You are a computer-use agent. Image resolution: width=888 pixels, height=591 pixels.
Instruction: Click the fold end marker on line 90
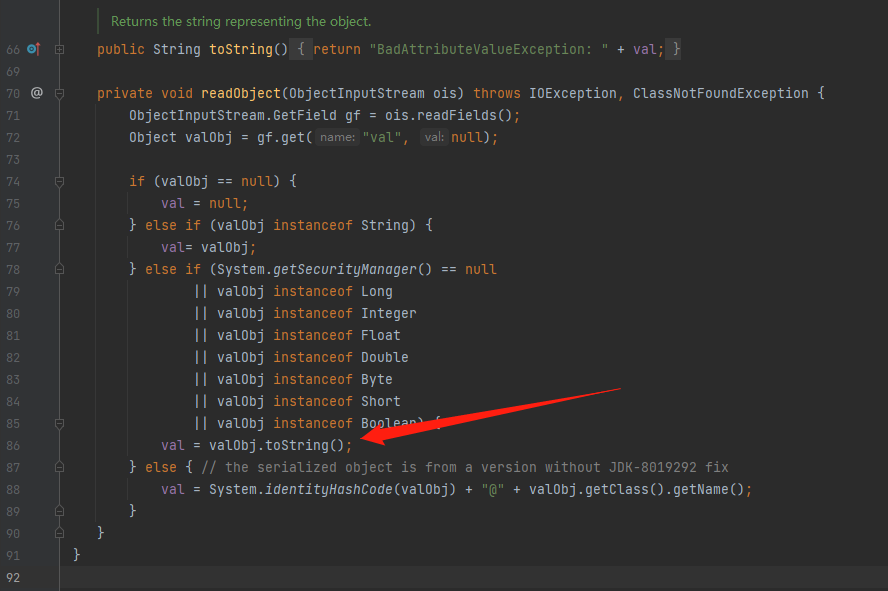click(59, 533)
